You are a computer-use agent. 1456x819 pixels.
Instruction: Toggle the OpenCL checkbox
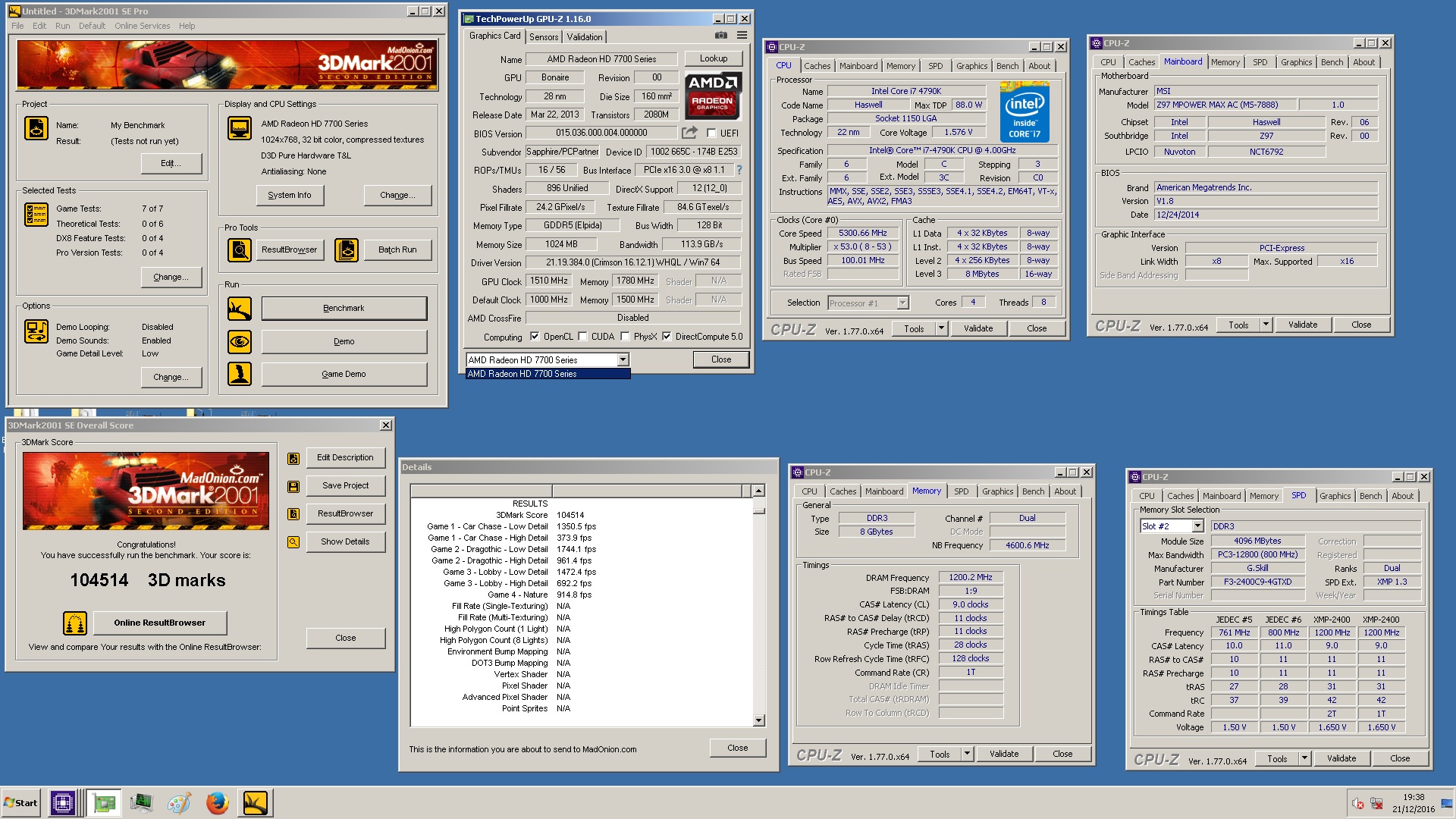coord(535,337)
